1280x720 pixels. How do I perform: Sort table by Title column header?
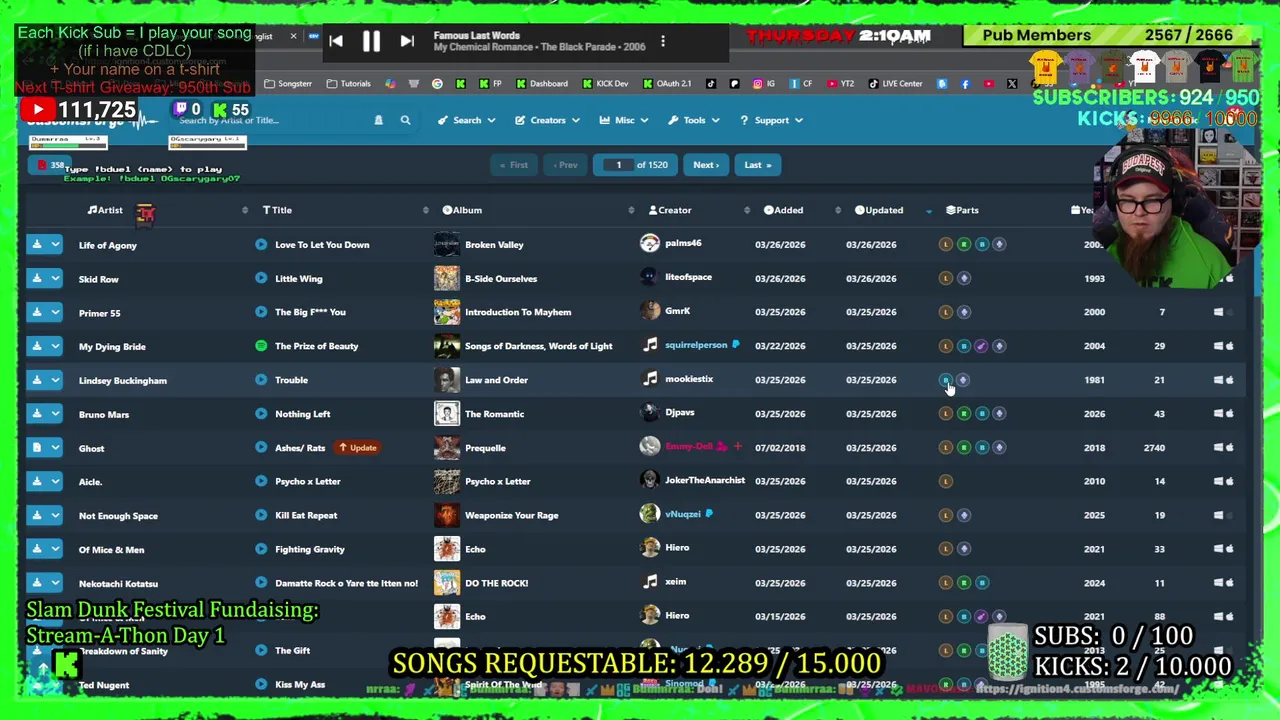pos(277,210)
